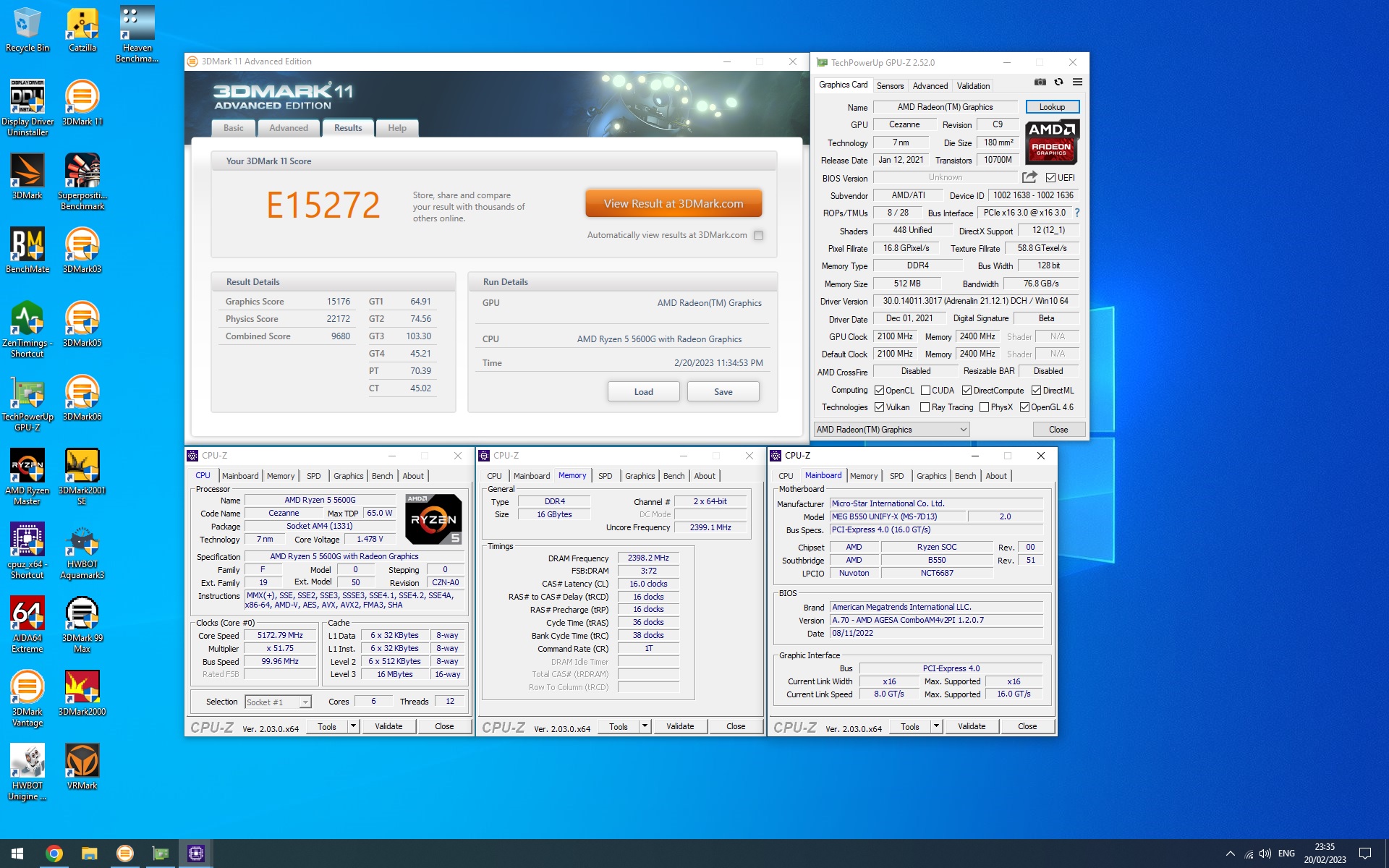
Task: Click Lookup button in GPU-Z
Action: coord(1052,107)
